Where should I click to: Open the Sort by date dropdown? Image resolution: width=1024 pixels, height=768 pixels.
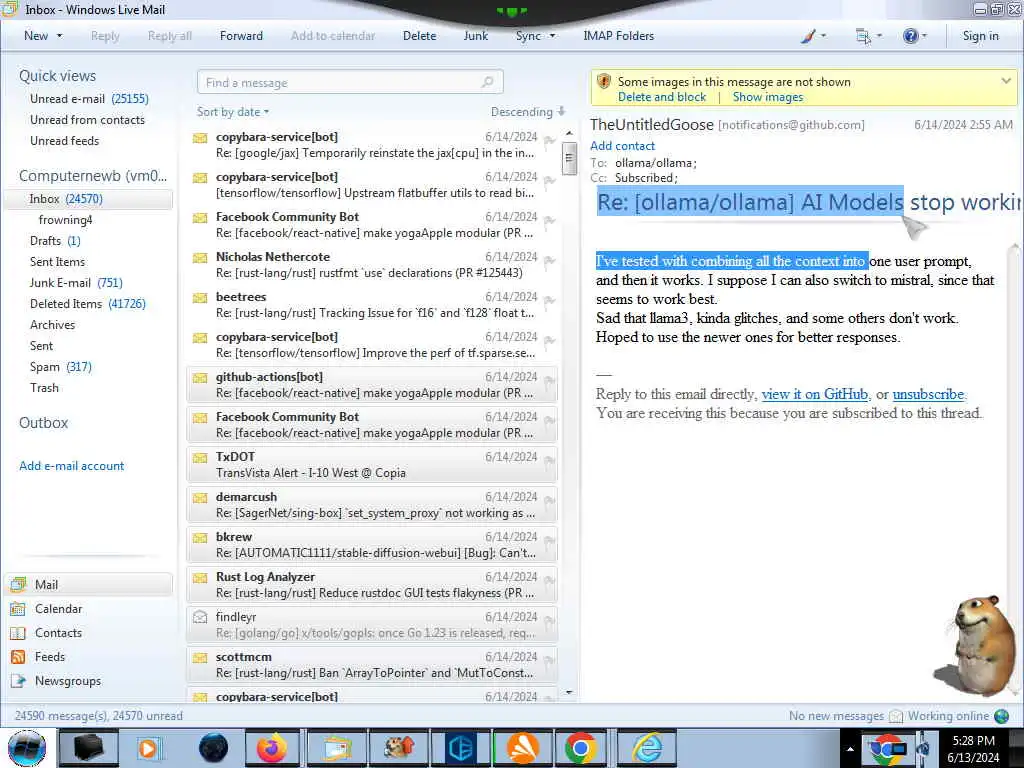click(x=233, y=112)
